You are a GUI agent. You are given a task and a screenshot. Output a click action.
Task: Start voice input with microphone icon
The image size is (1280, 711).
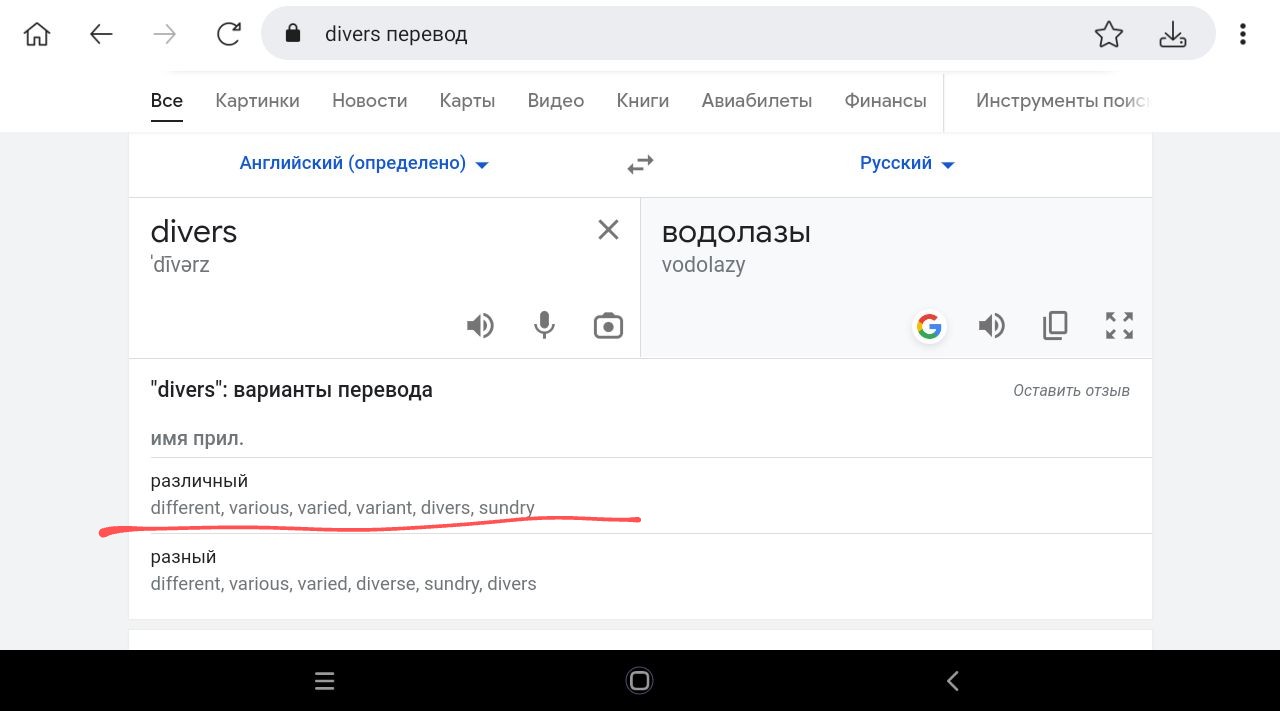[544, 325]
